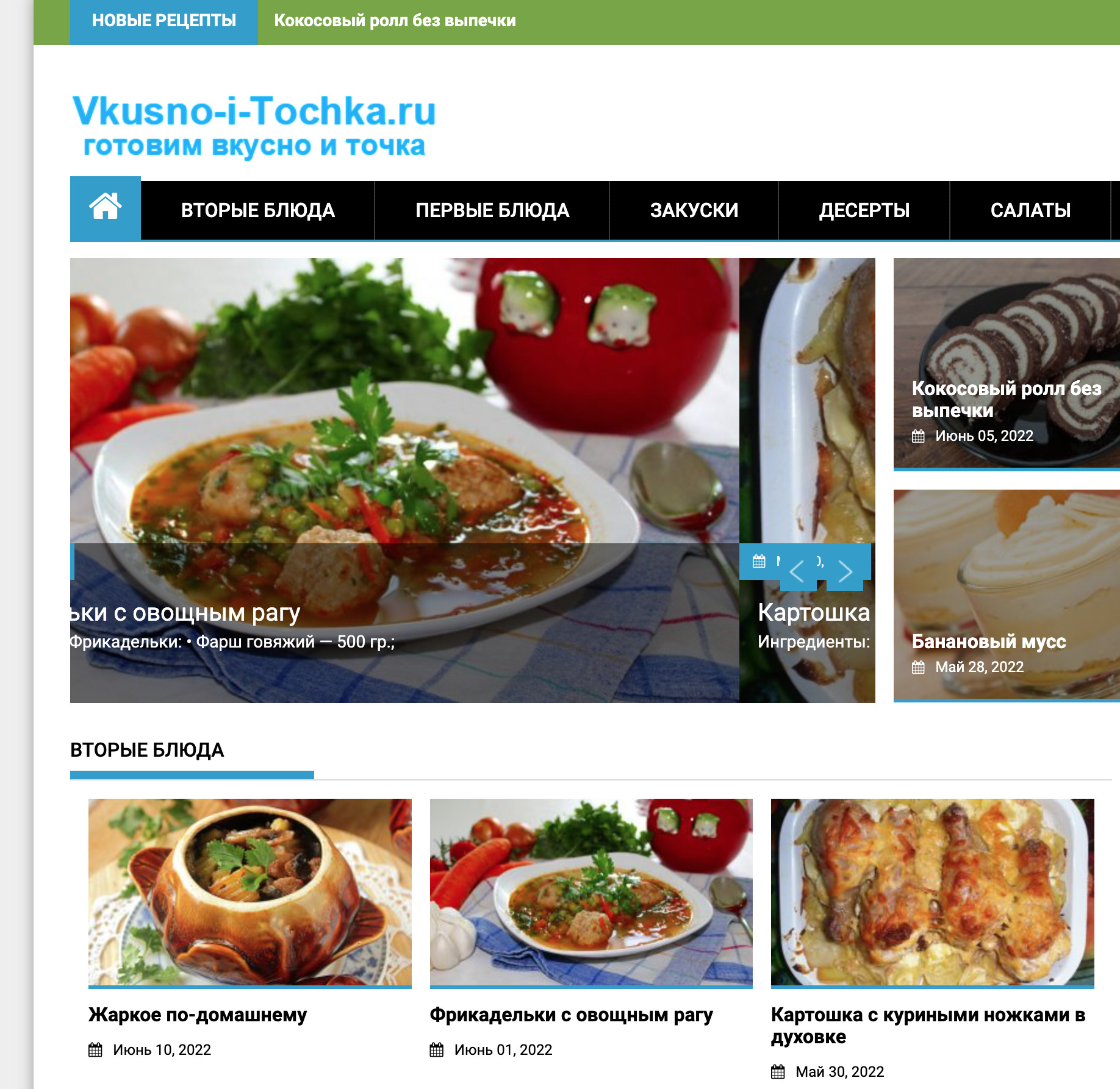Click calendar icon beside Июнь 10, 2022
1120x1089 pixels.
click(x=95, y=1050)
